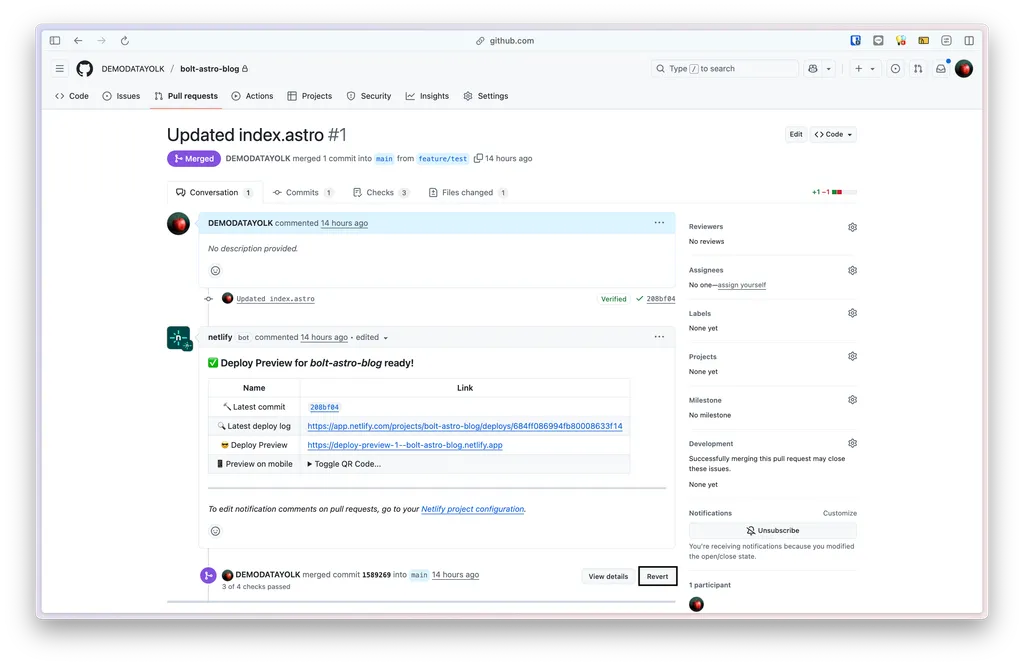The width and height of the screenshot is (1024, 666).
Task: Open the Actions tab
Action: pyautogui.click(x=253, y=96)
